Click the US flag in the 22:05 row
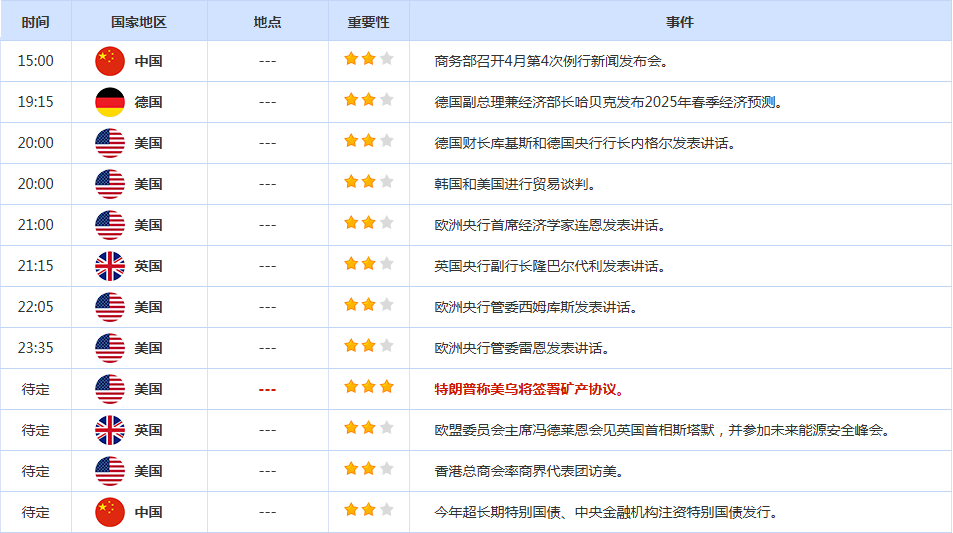The height and width of the screenshot is (533, 953). (110, 307)
